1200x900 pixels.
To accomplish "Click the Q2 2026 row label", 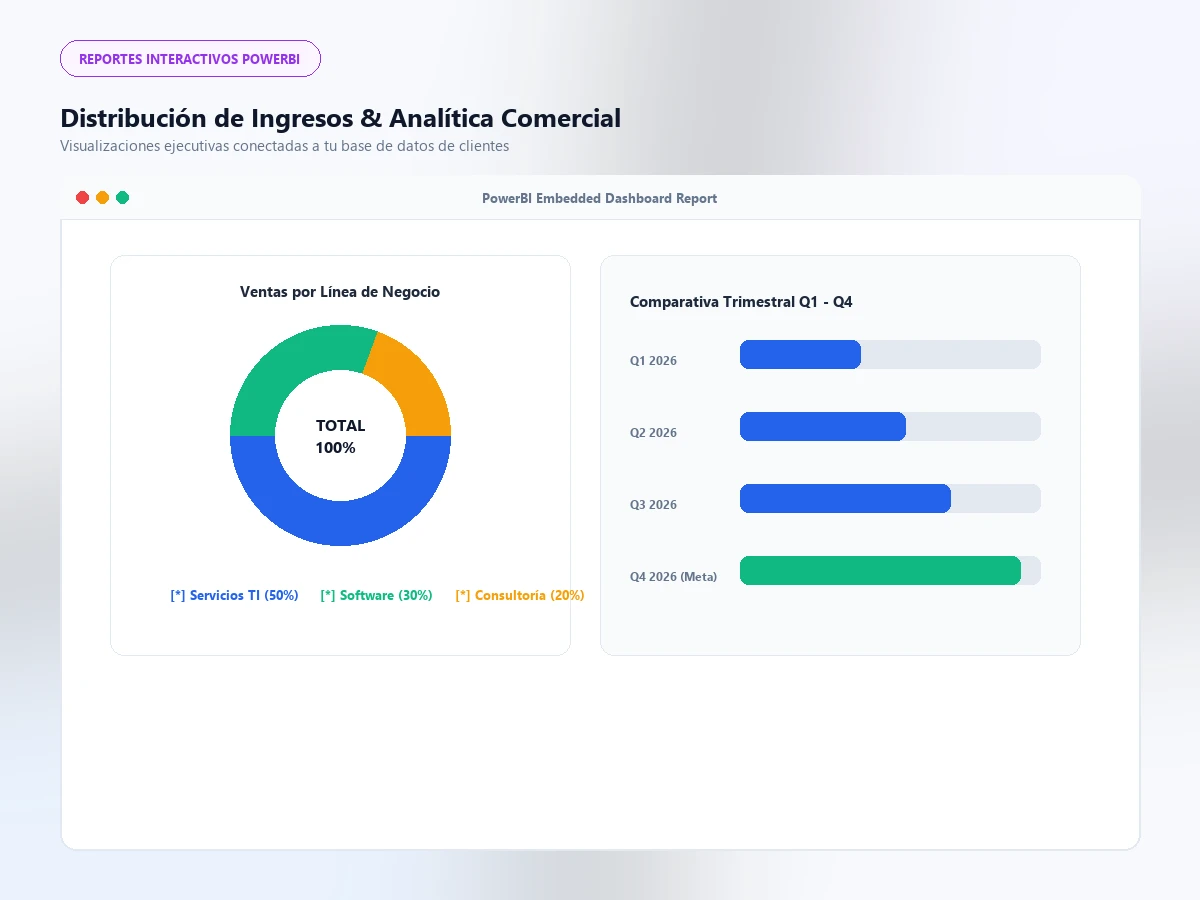I will coord(653,433).
